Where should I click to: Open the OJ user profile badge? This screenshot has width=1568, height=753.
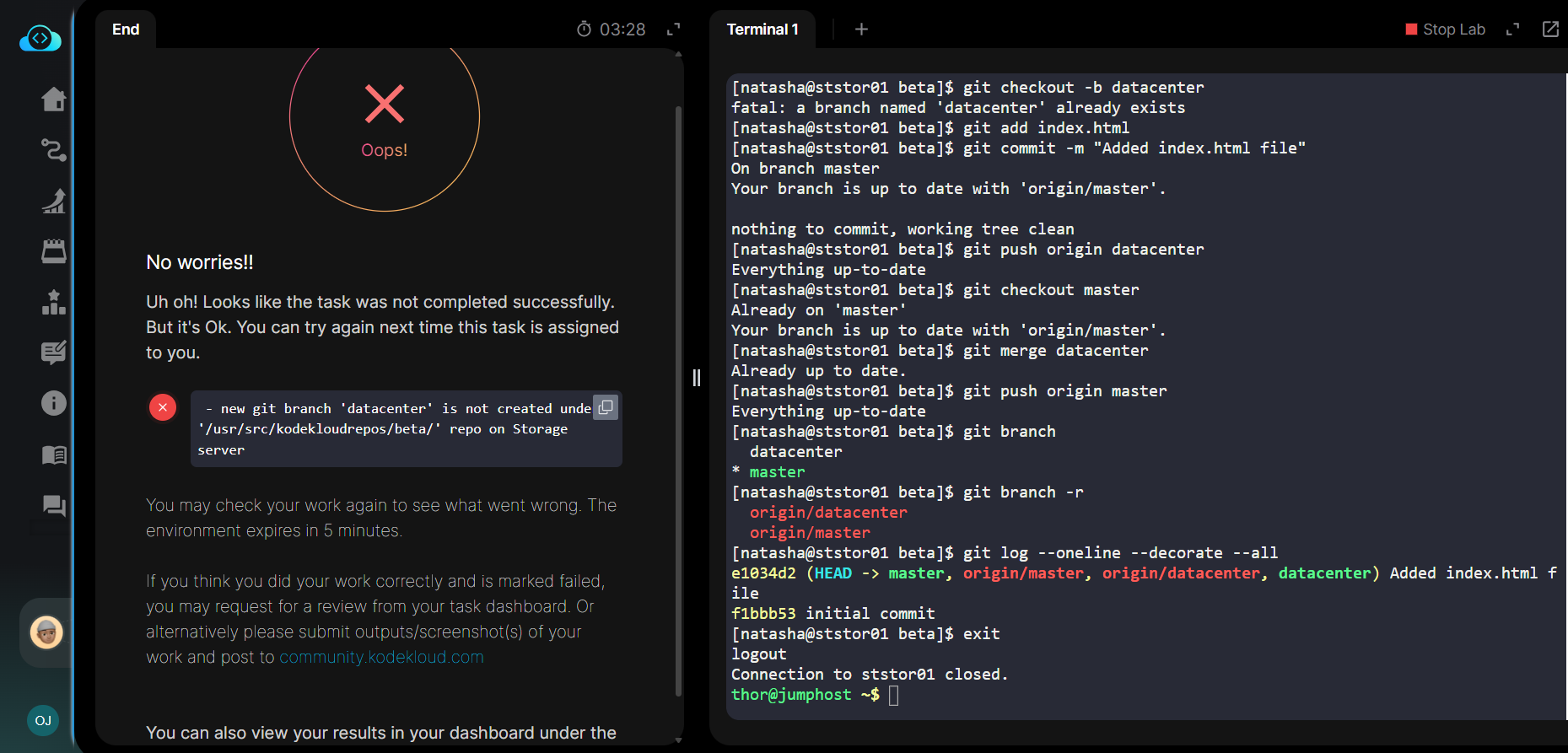click(x=43, y=720)
